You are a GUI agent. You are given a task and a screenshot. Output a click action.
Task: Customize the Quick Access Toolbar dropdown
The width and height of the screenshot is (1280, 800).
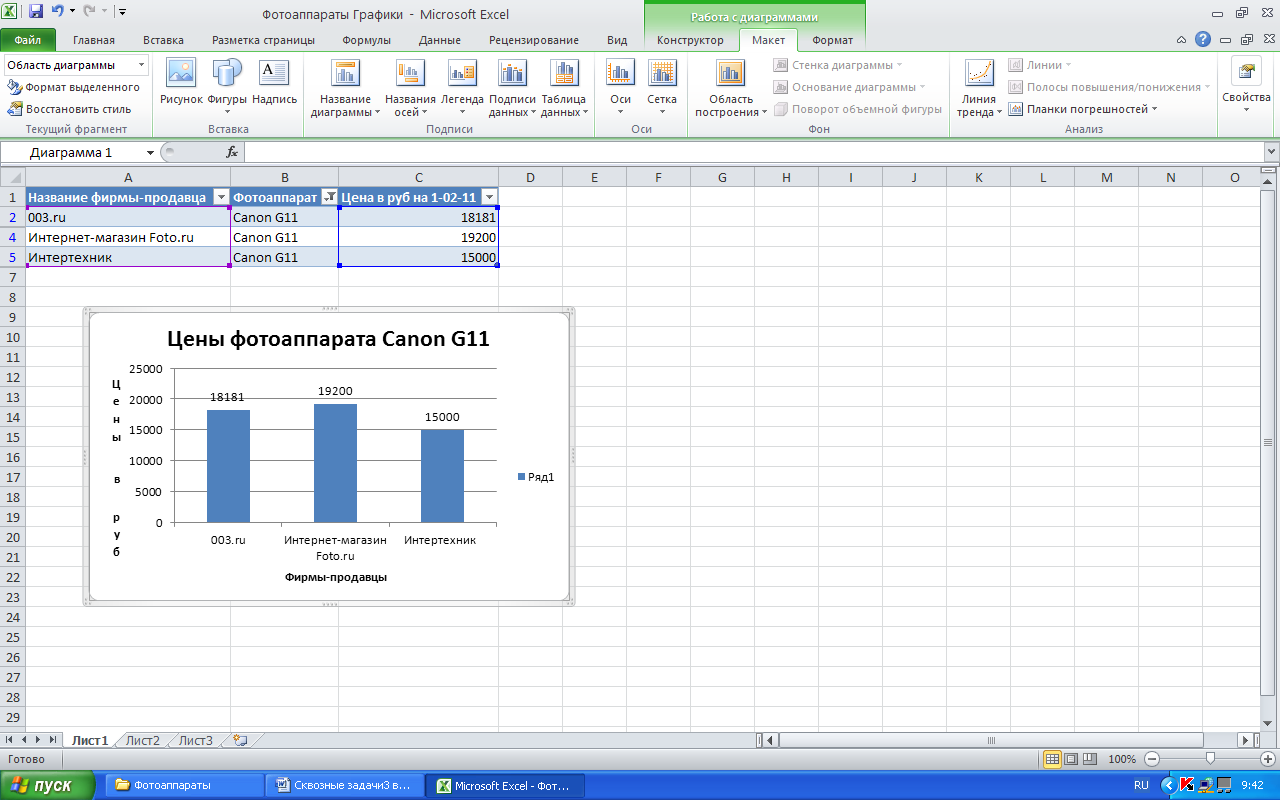(x=122, y=13)
